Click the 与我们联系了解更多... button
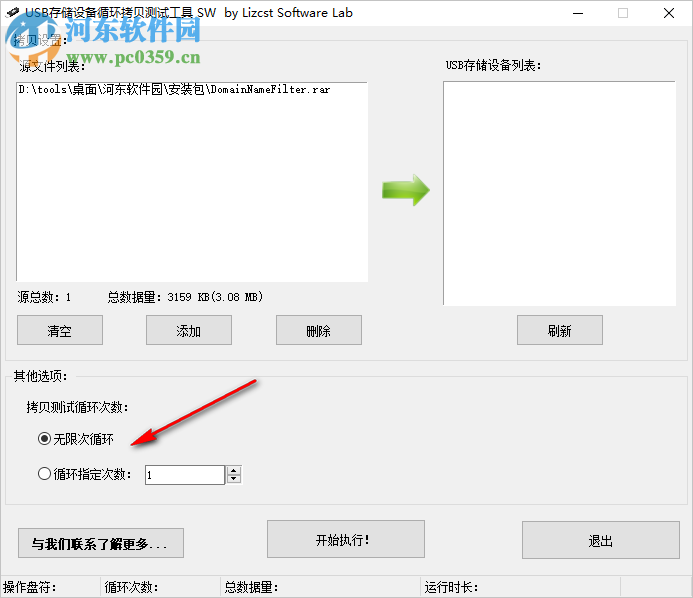Viewport: 693px width, 598px height. 101,543
